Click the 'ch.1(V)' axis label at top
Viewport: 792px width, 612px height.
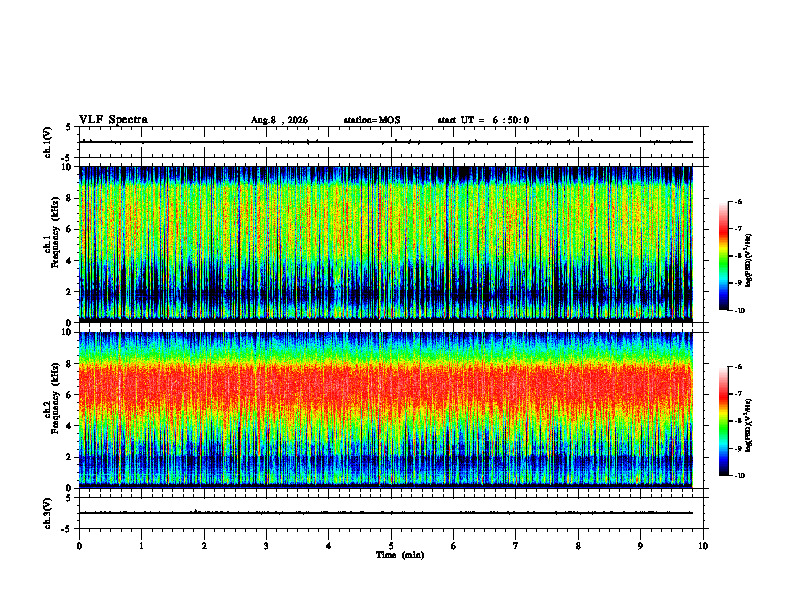pyautogui.click(x=48, y=142)
